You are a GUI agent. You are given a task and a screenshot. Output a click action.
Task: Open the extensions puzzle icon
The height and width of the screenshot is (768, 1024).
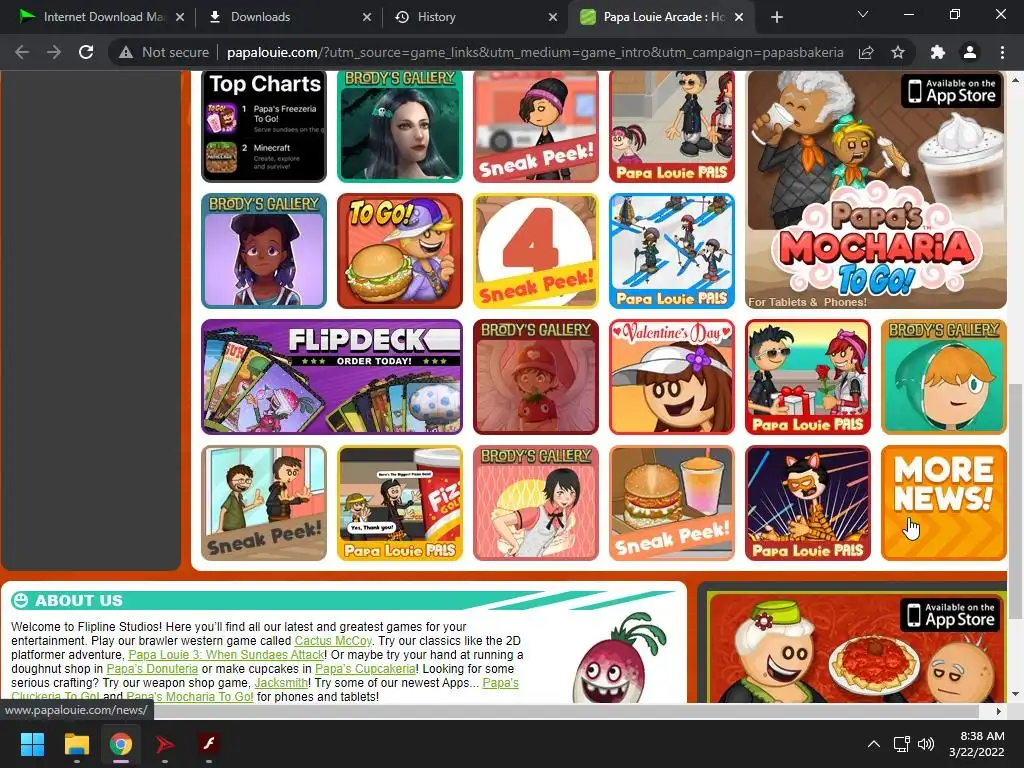tap(938, 52)
